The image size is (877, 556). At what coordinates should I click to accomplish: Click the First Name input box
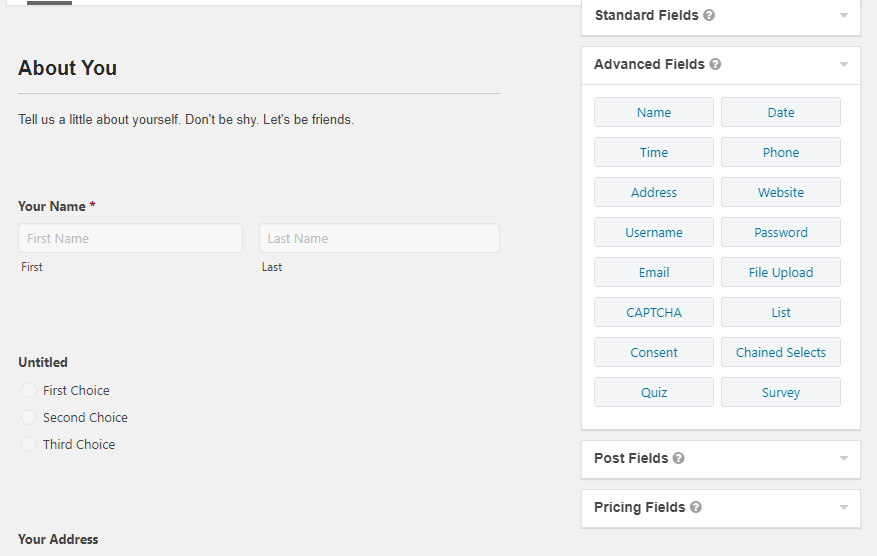(130, 239)
